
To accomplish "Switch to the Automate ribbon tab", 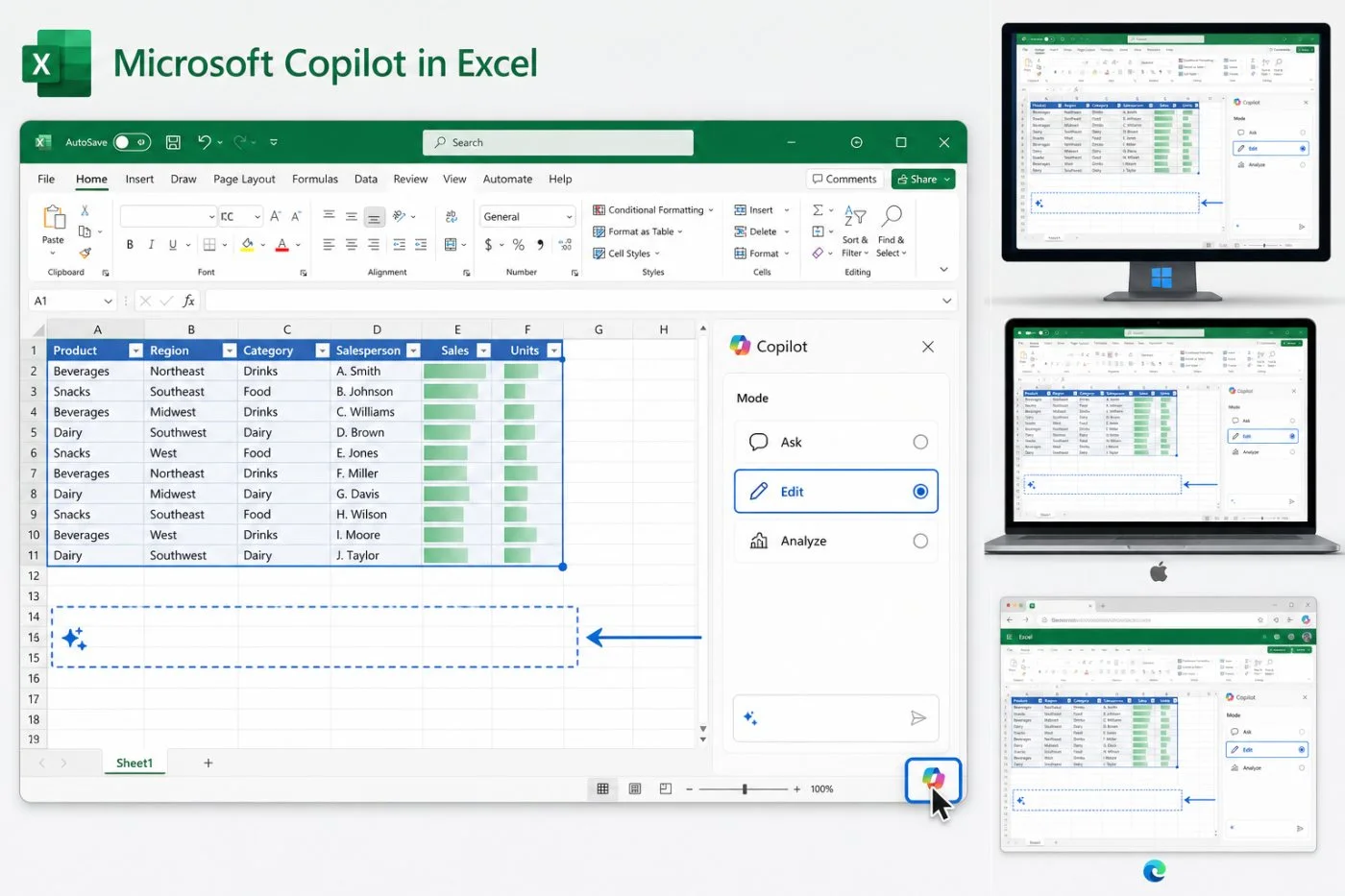I will pyautogui.click(x=507, y=179).
